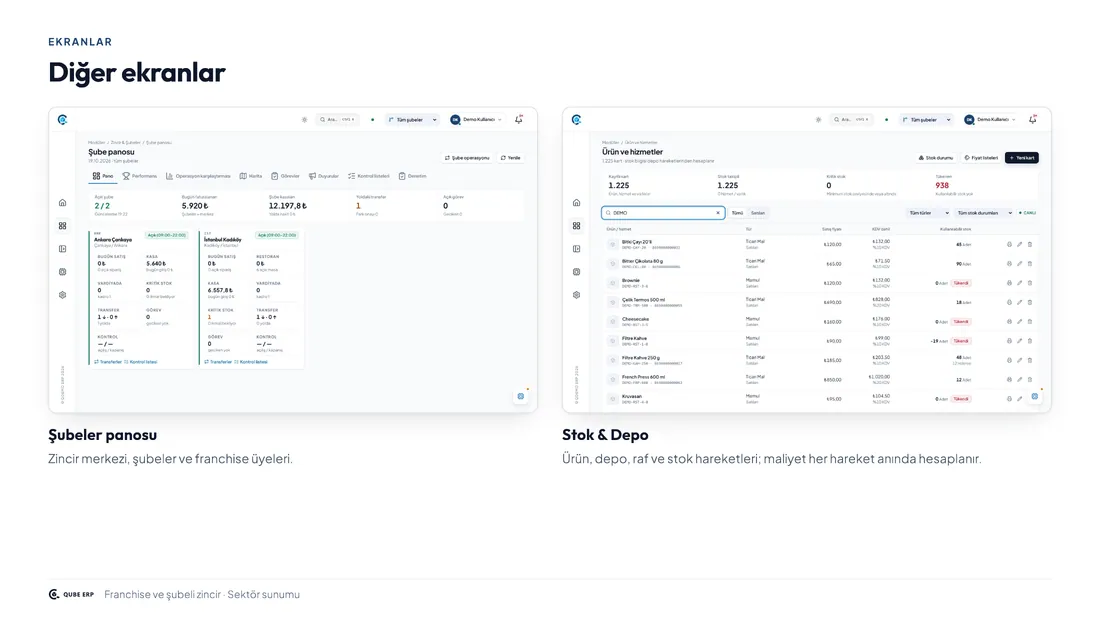Viewport: 1100px width, 619px height.
Task: Open notifications bell on Ürün ve hizmetler screen
Action: click(1033, 119)
